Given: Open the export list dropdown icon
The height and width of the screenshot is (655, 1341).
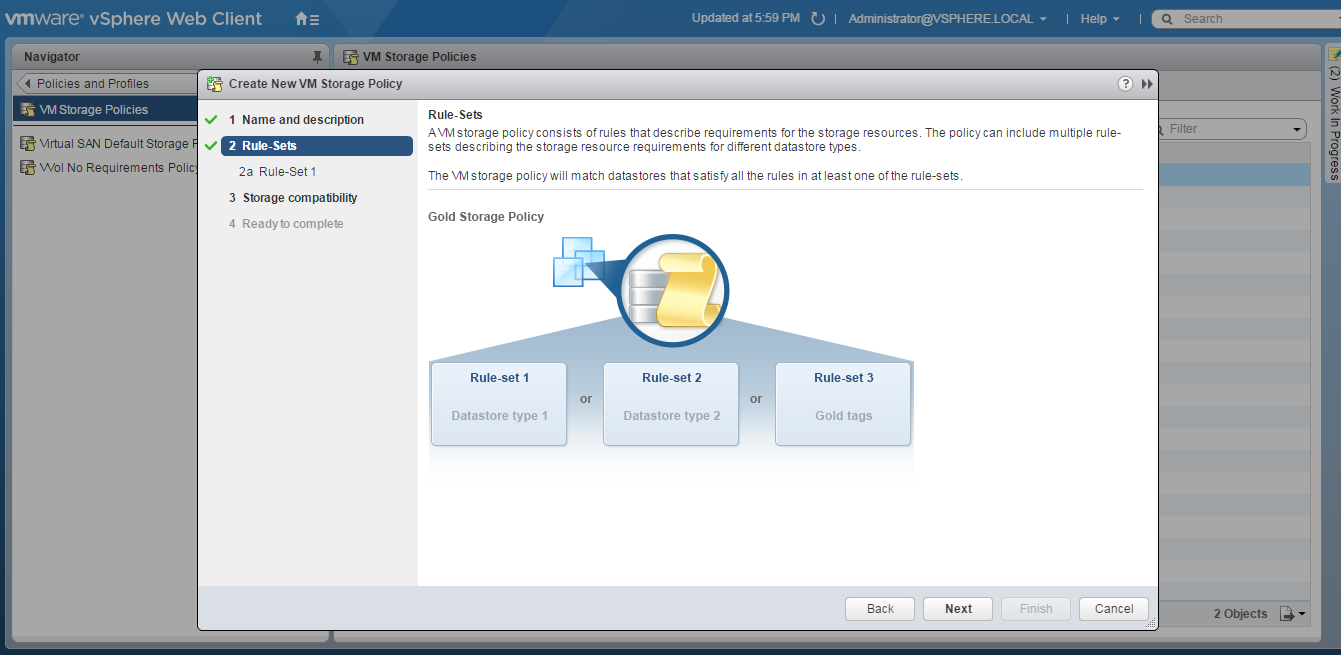Looking at the screenshot, I should pos(1293,614).
